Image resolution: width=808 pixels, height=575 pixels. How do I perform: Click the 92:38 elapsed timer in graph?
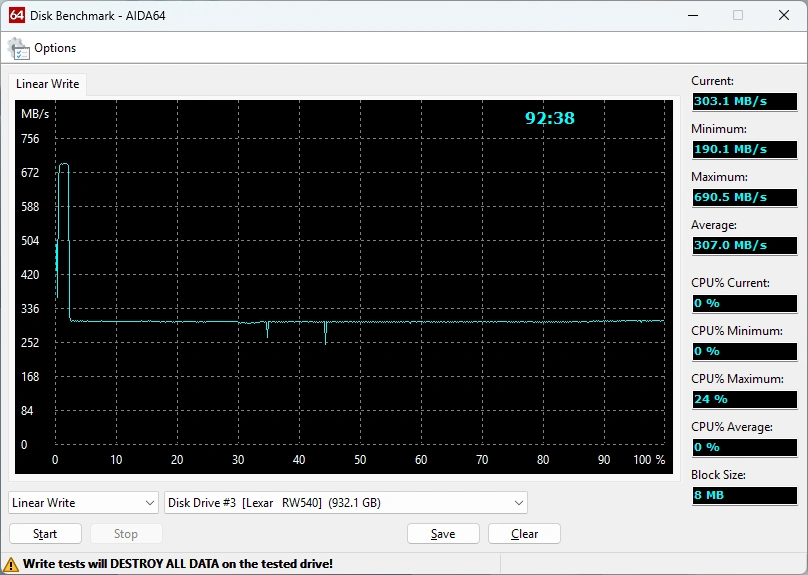tap(550, 118)
